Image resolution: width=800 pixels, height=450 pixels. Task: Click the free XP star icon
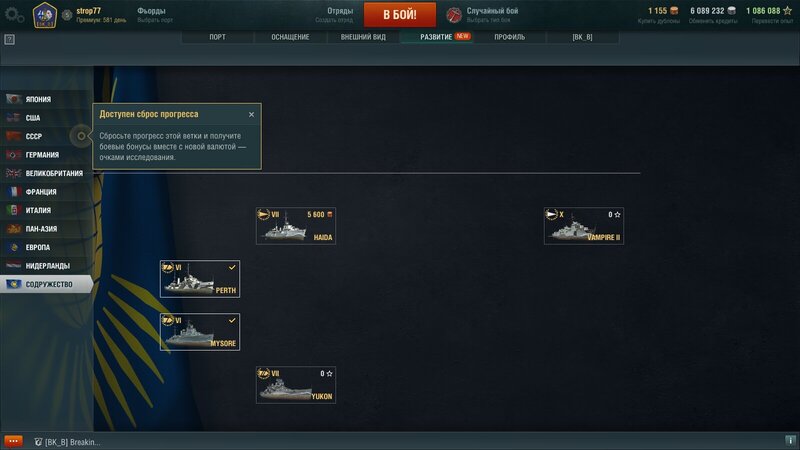pyautogui.click(x=787, y=11)
